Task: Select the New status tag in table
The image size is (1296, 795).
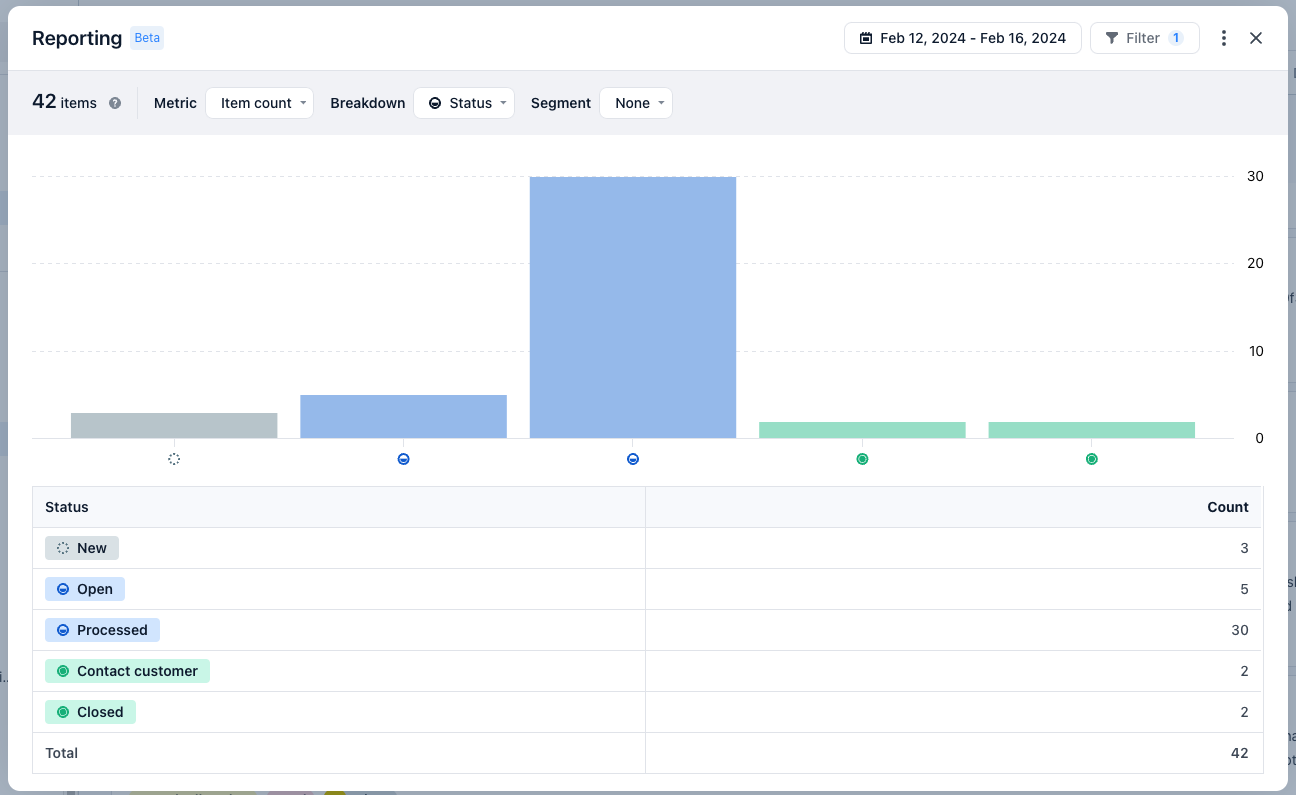Action: [x=82, y=548]
